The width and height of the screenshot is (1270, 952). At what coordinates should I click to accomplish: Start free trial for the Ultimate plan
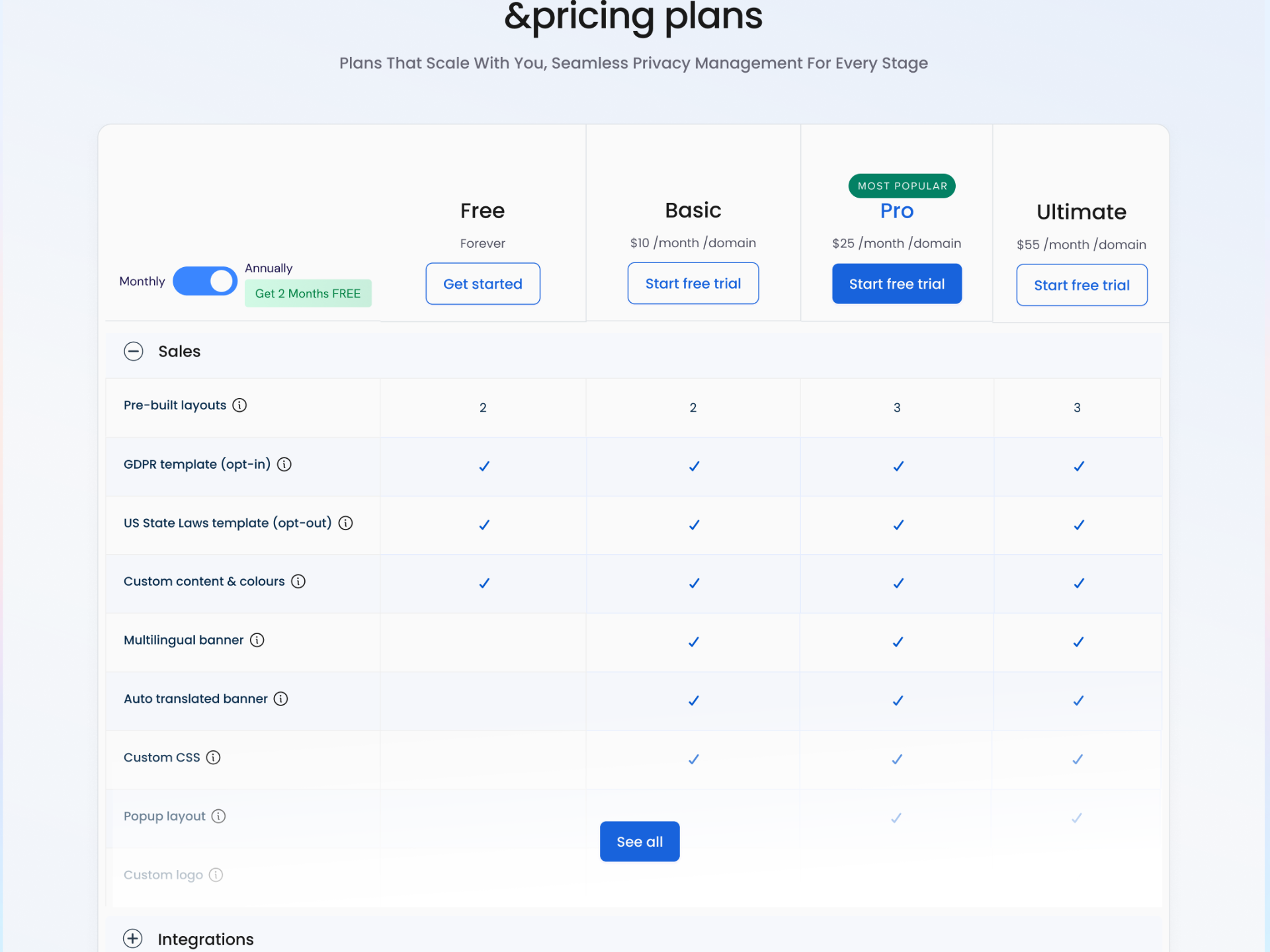pos(1081,285)
